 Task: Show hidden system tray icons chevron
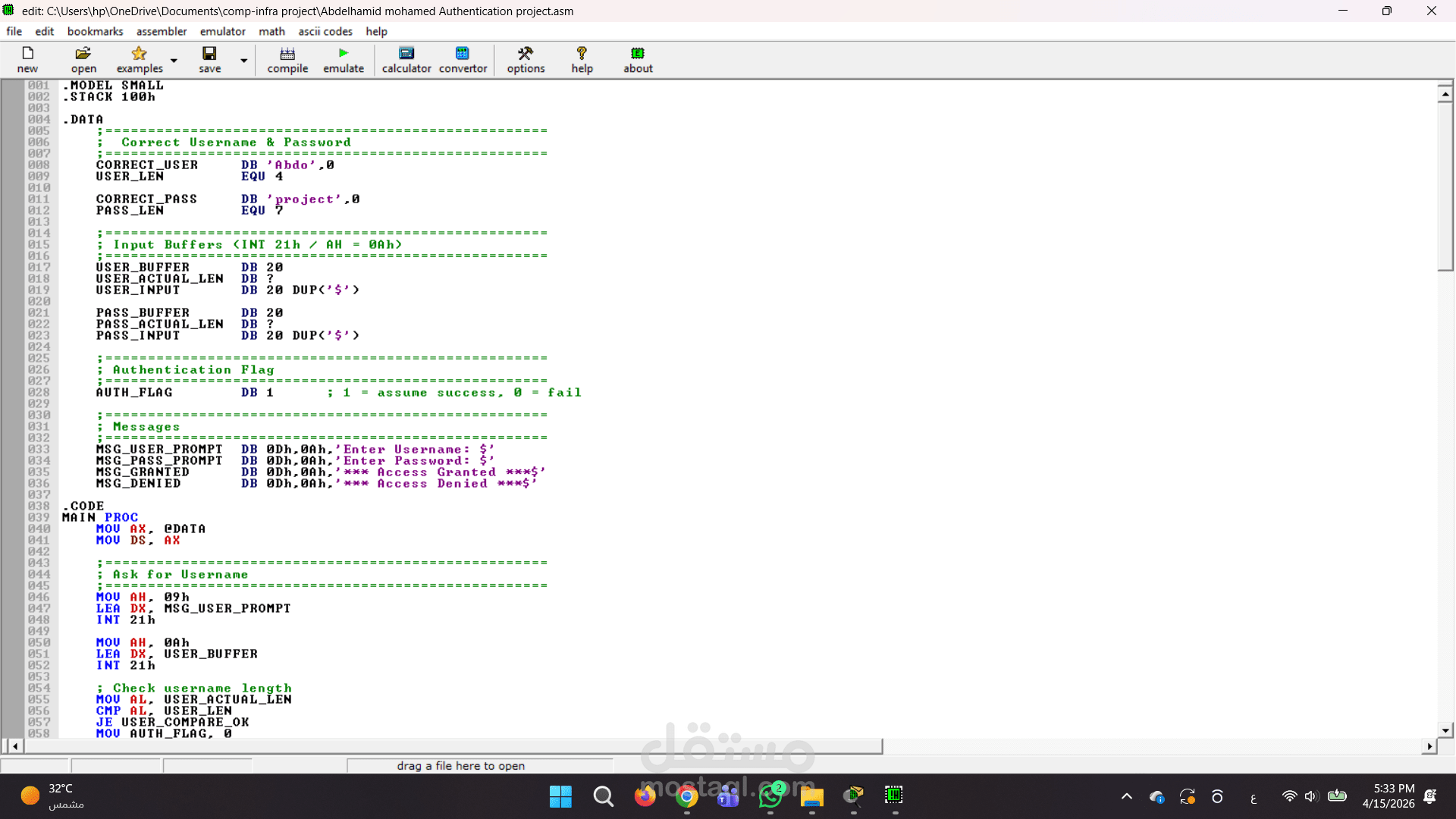point(1127,796)
